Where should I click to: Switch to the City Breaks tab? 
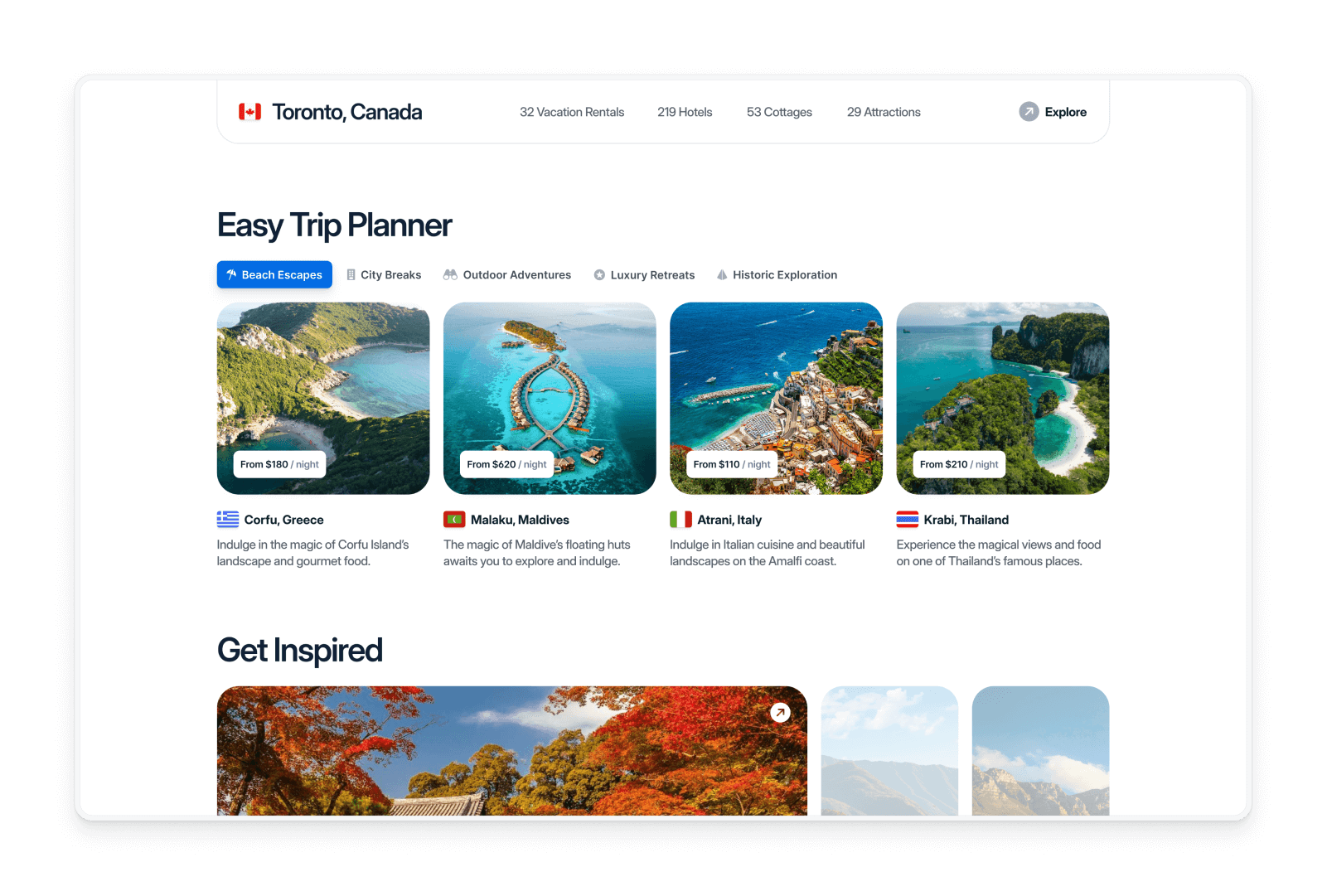click(384, 274)
